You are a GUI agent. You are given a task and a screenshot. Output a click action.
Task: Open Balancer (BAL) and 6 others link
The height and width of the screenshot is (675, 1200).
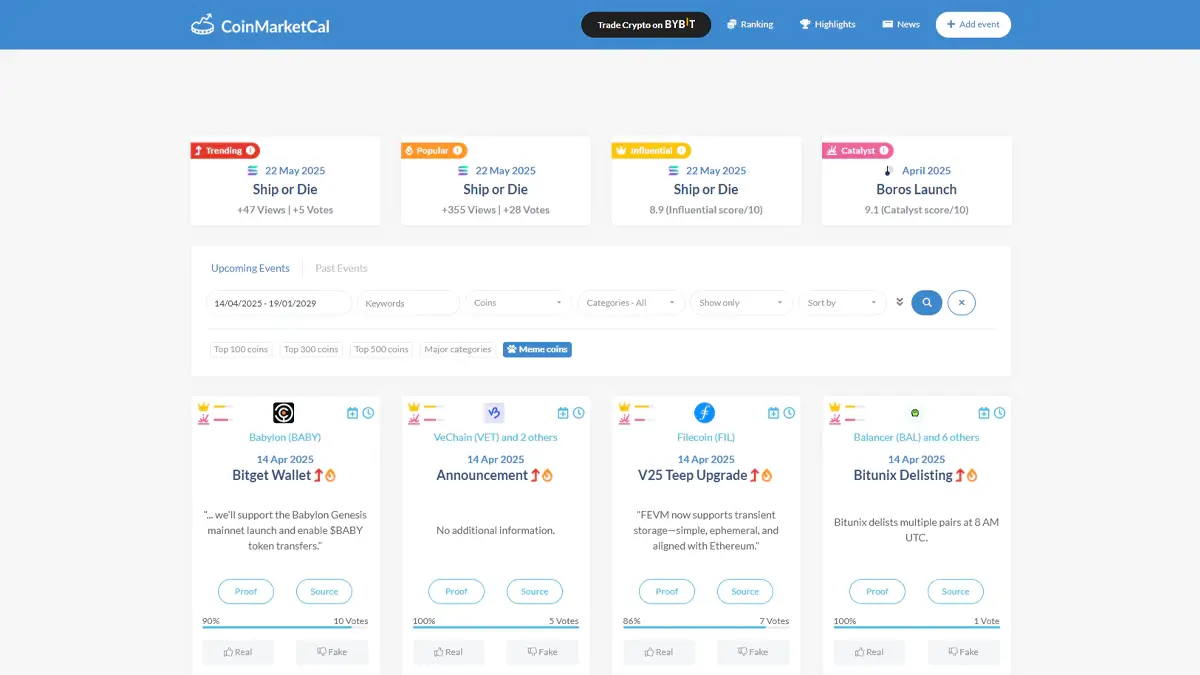916,437
